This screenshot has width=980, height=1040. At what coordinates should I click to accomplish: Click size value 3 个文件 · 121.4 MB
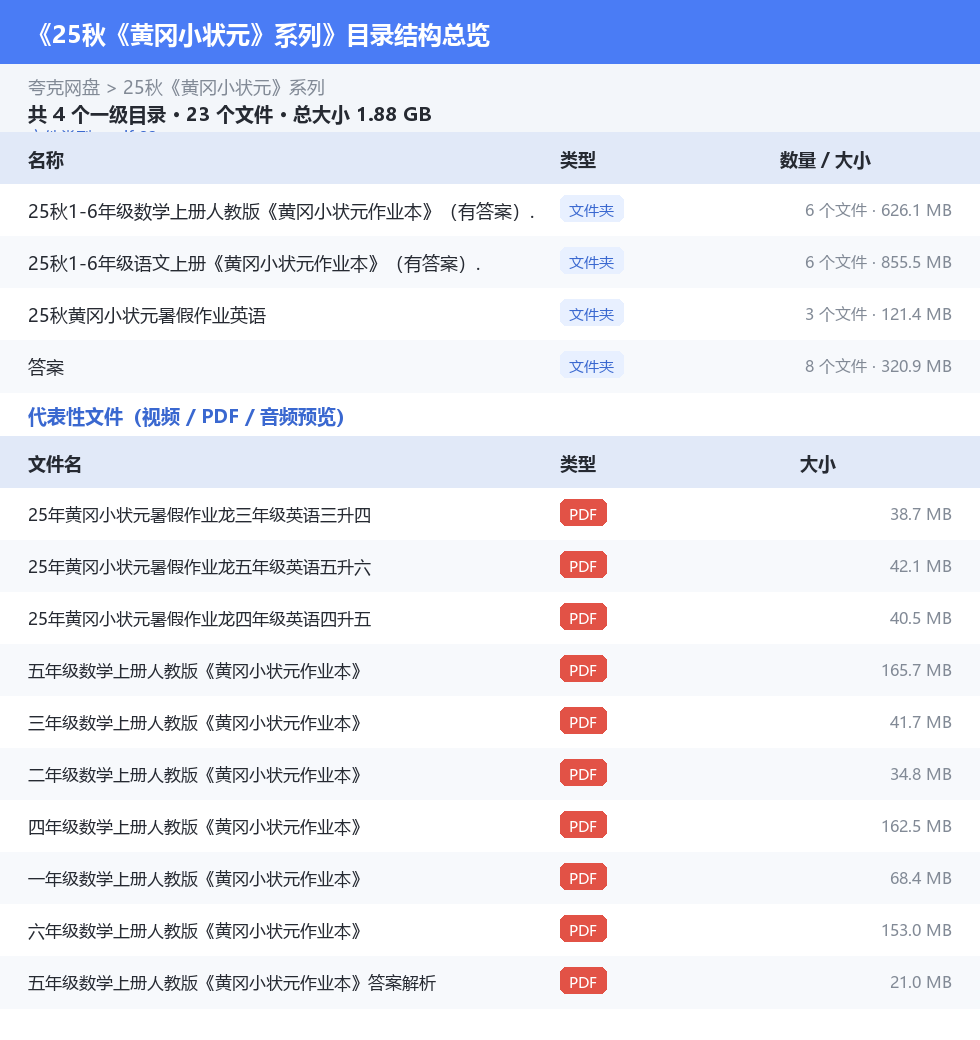[x=878, y=314]
